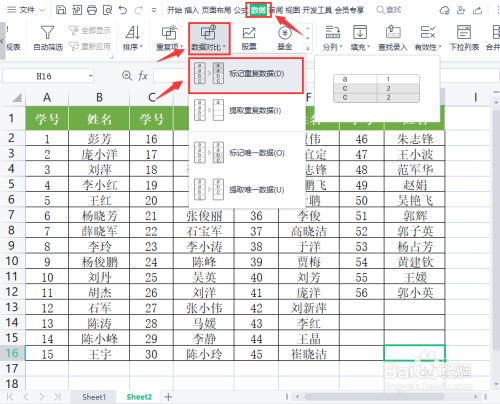Open the Name Box dropdown arrow
This screenshot has width=500, height=404.
(90, 76)
